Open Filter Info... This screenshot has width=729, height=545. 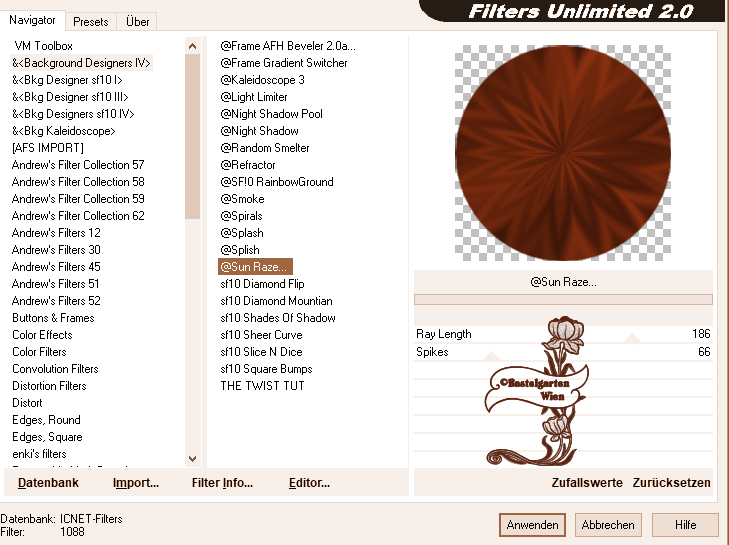coord(222,483)
